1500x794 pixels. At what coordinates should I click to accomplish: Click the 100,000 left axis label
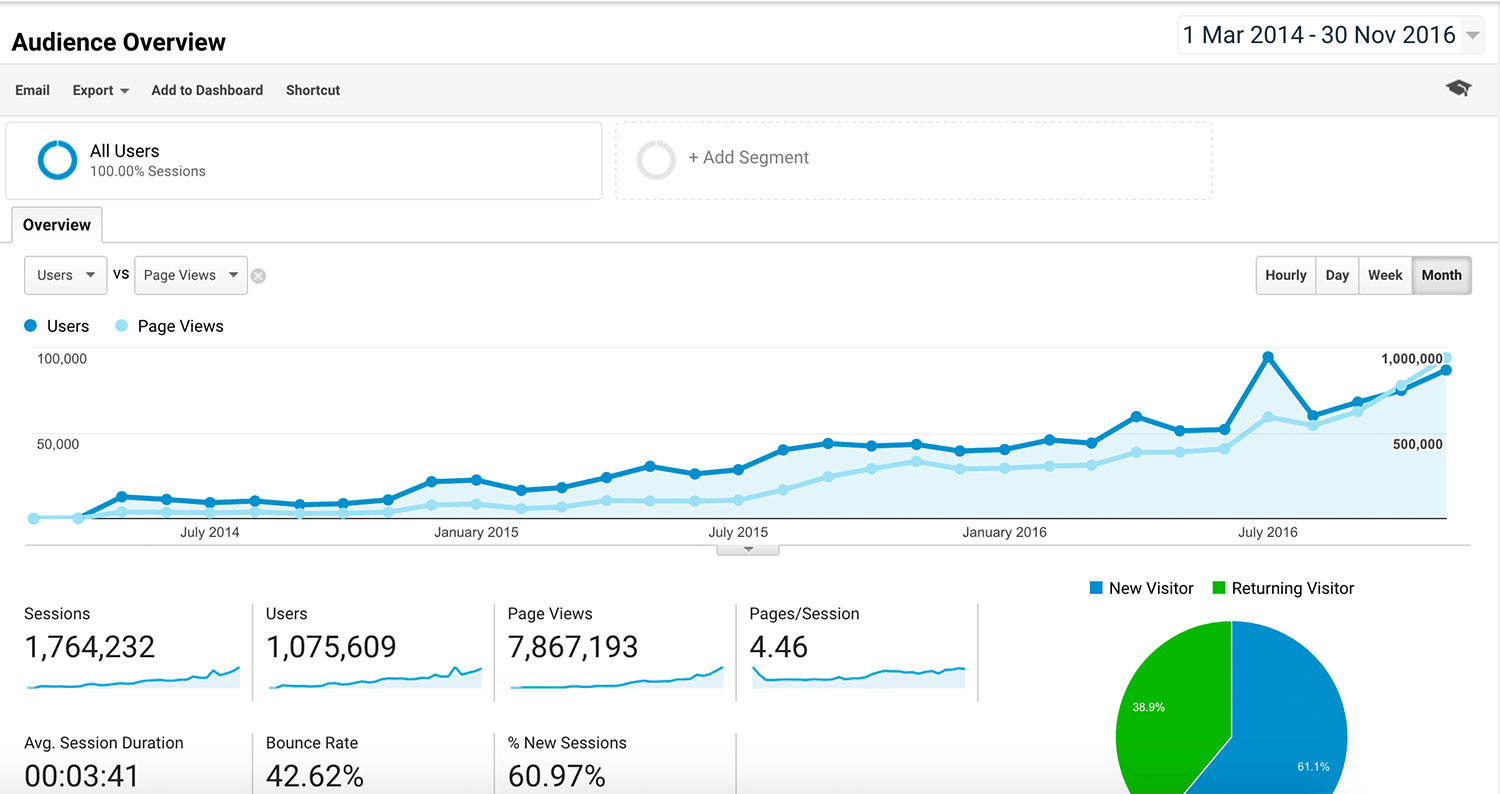coord(62,359)
